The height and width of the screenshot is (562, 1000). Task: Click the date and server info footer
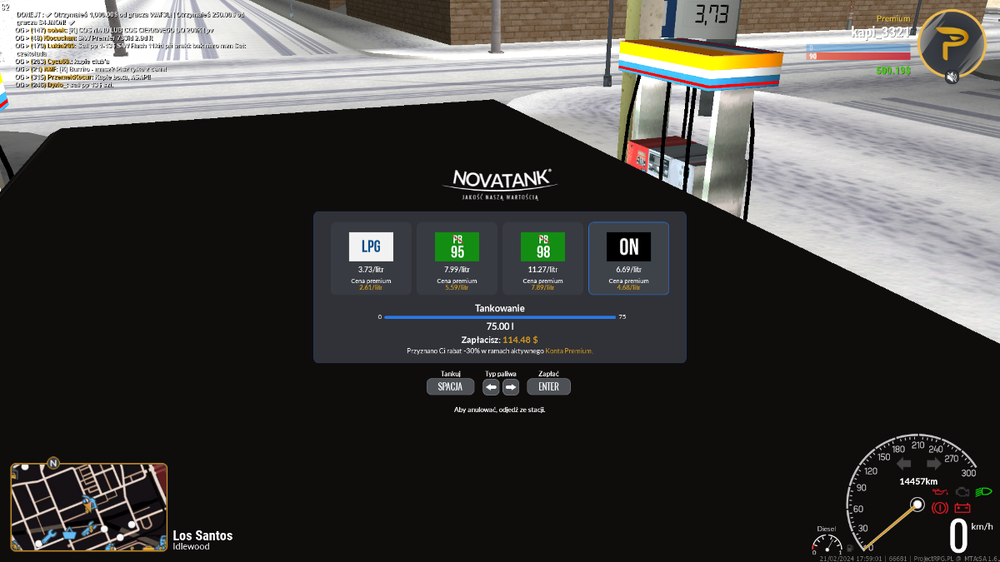click(x=909, y=558)
